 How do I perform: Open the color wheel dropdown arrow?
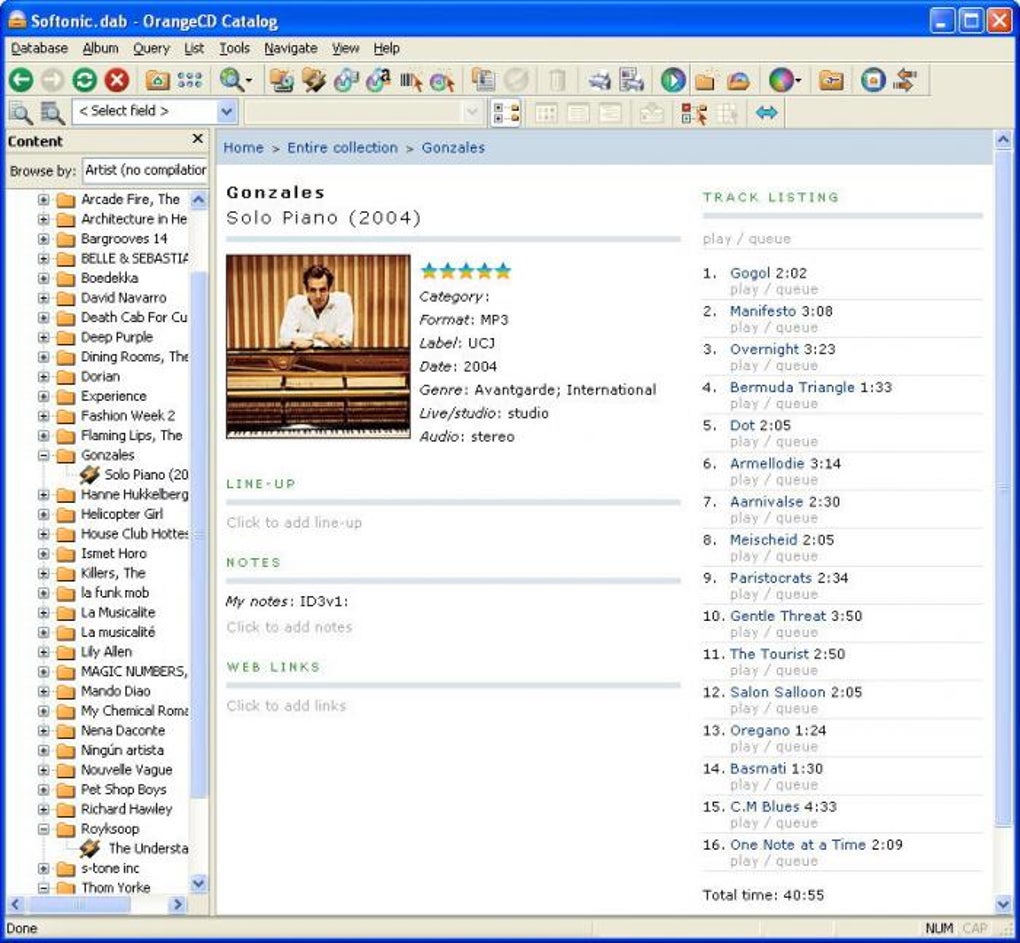click(x=798, y=81)
